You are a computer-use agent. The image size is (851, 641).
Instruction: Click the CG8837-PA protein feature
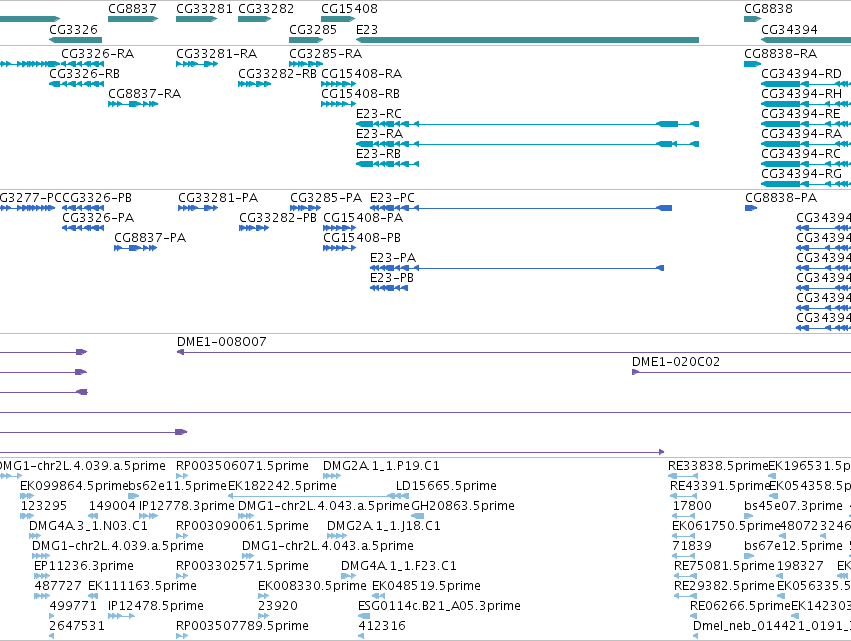coord(136,248)
